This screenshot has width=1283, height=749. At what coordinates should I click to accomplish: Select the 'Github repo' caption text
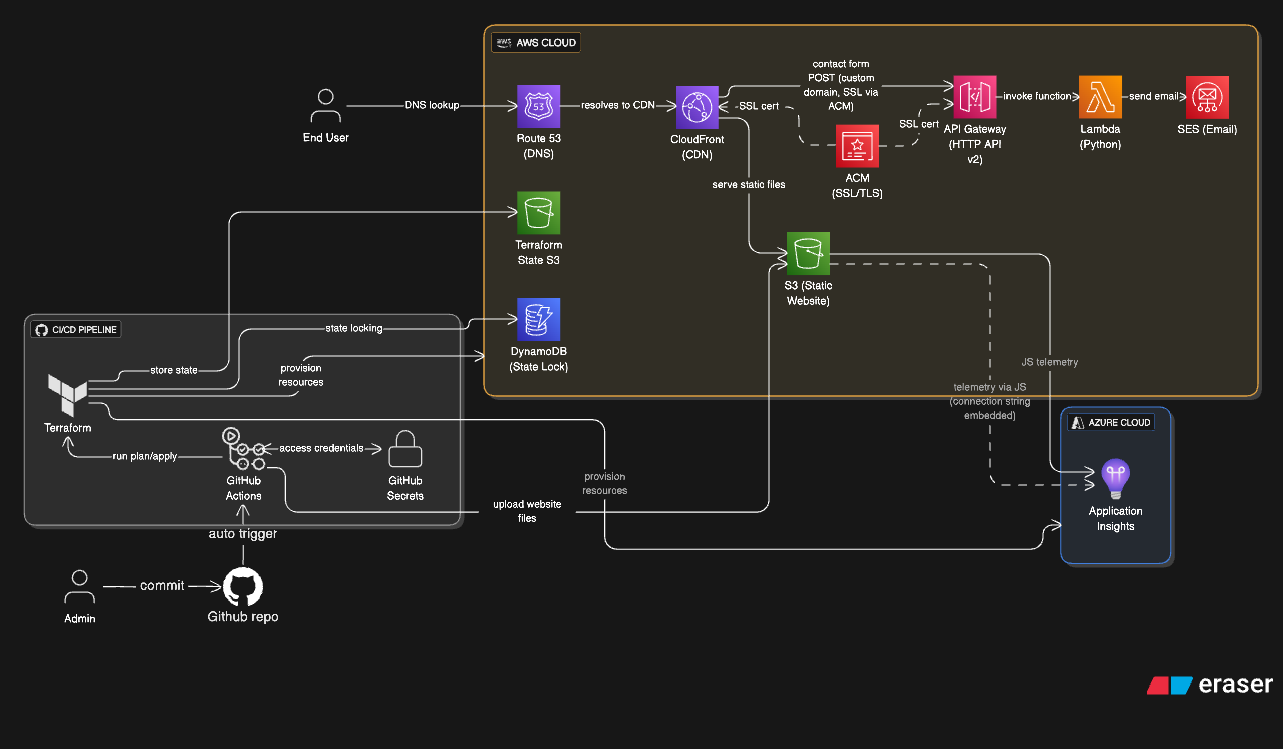click(x=243, y=617)
